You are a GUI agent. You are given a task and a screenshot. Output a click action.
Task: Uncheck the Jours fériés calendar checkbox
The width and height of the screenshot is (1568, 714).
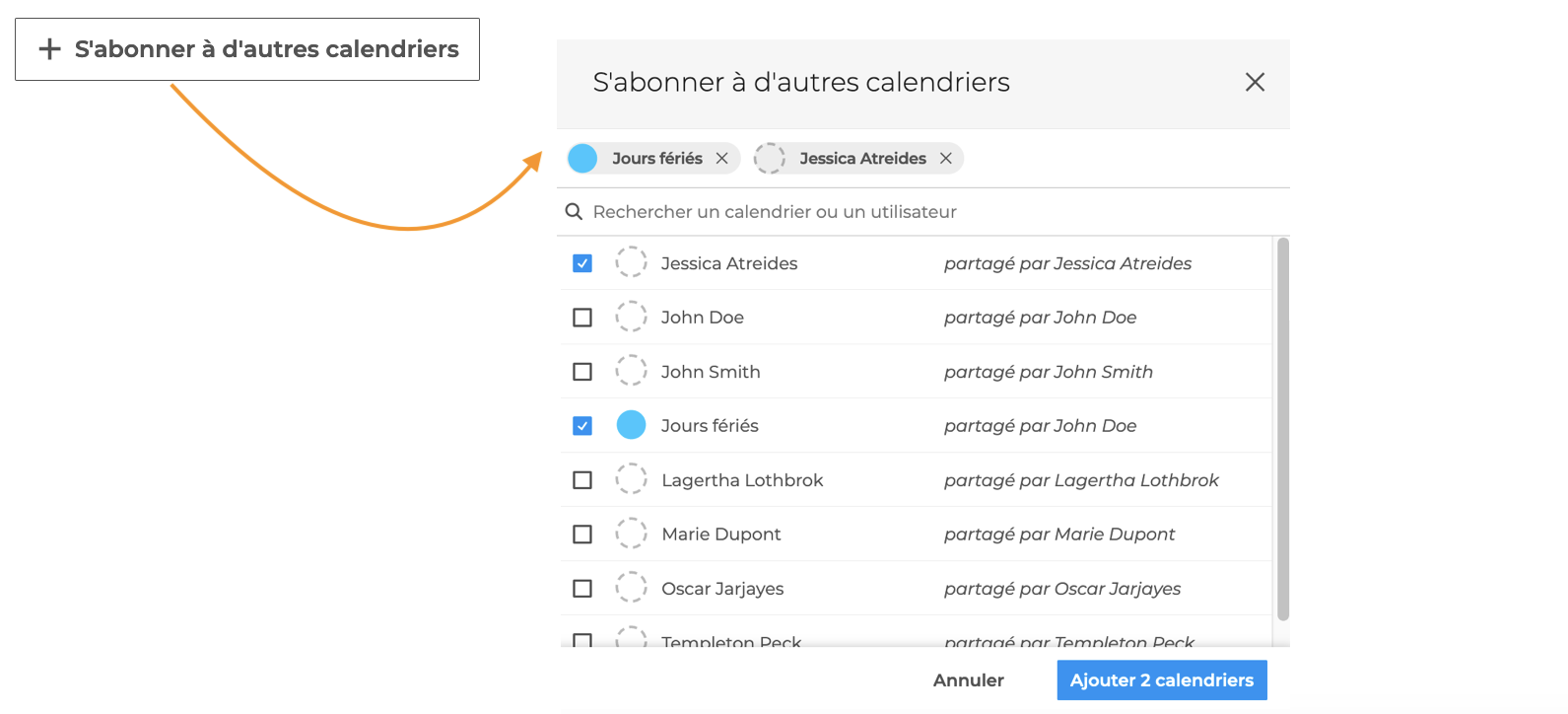coord(582,426)
